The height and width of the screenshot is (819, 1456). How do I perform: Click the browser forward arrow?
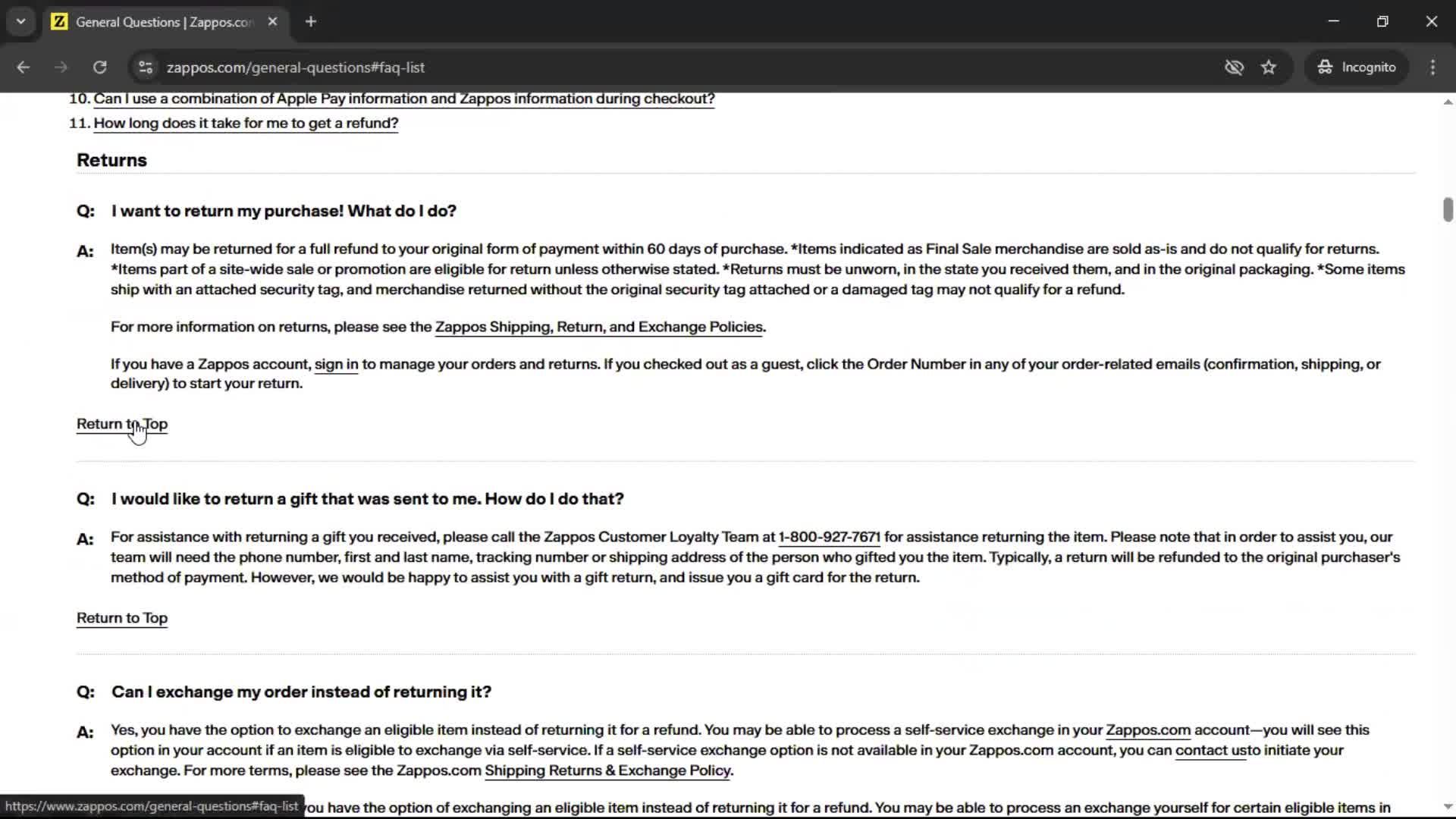[61, 67]
